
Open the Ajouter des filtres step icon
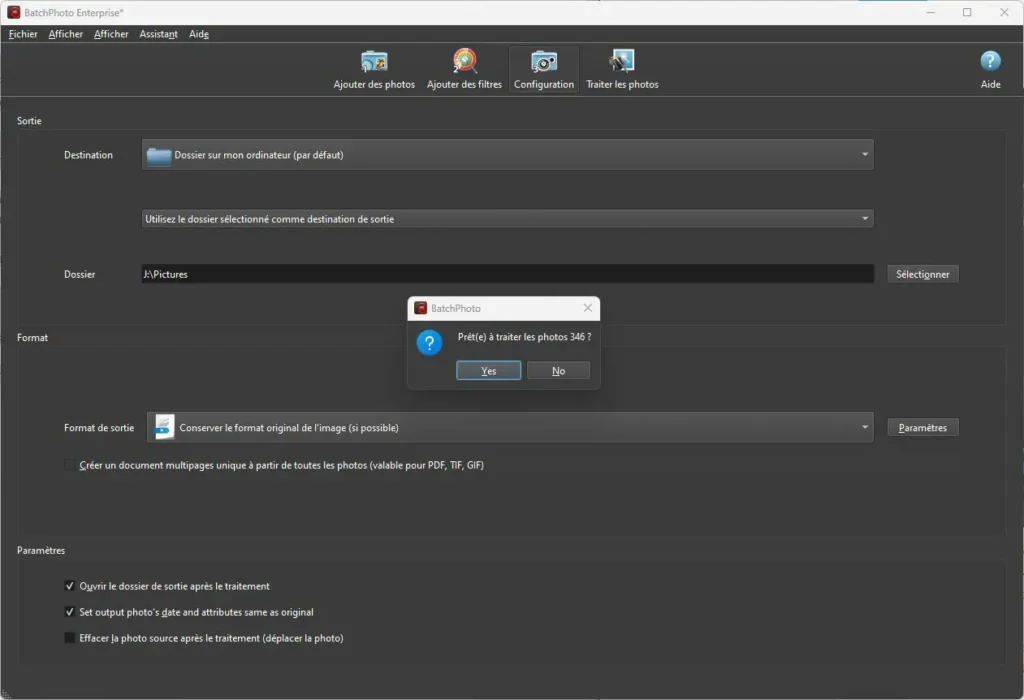point(464,62)
